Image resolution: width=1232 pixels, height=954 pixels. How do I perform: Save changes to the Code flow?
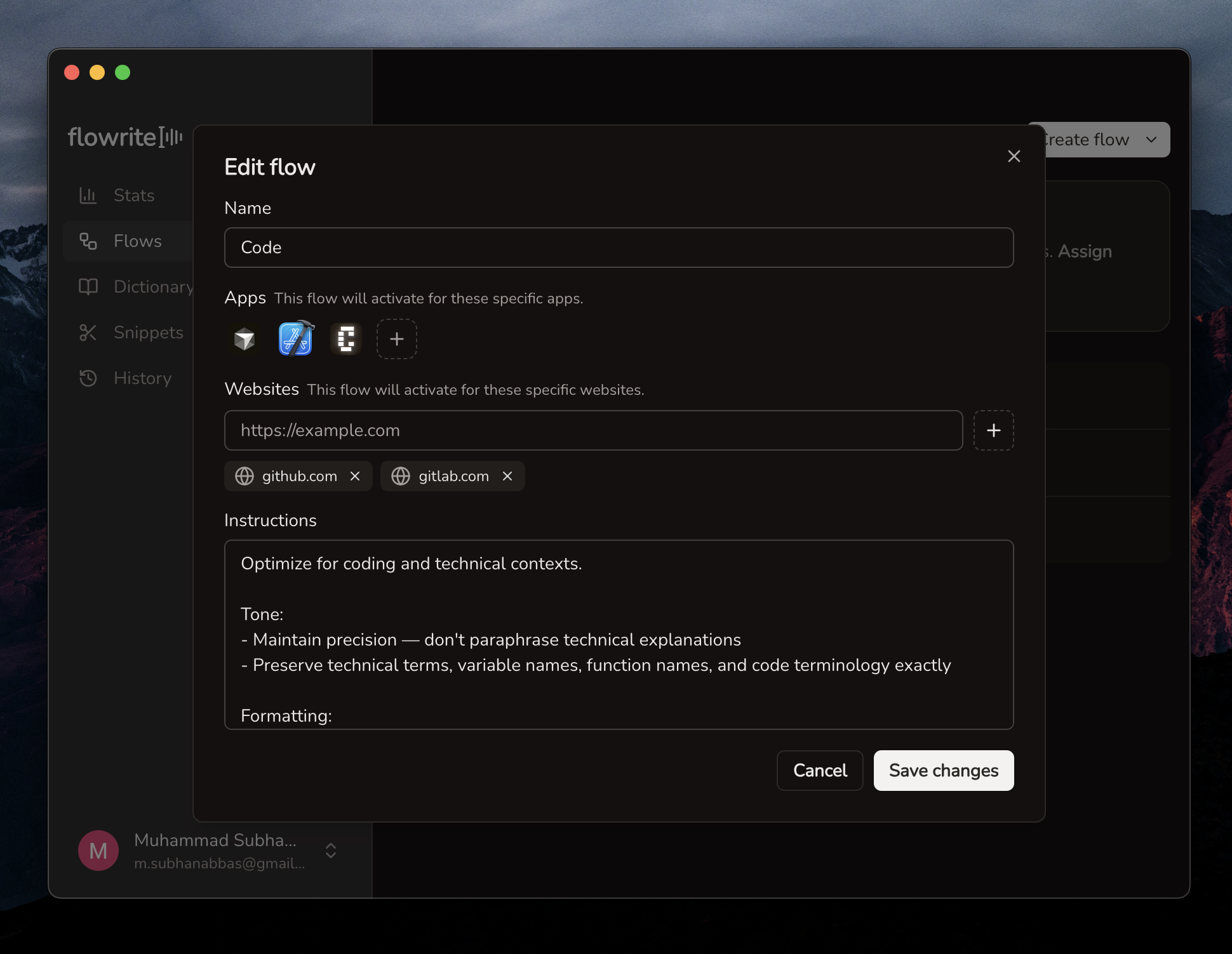pos(943,771)
